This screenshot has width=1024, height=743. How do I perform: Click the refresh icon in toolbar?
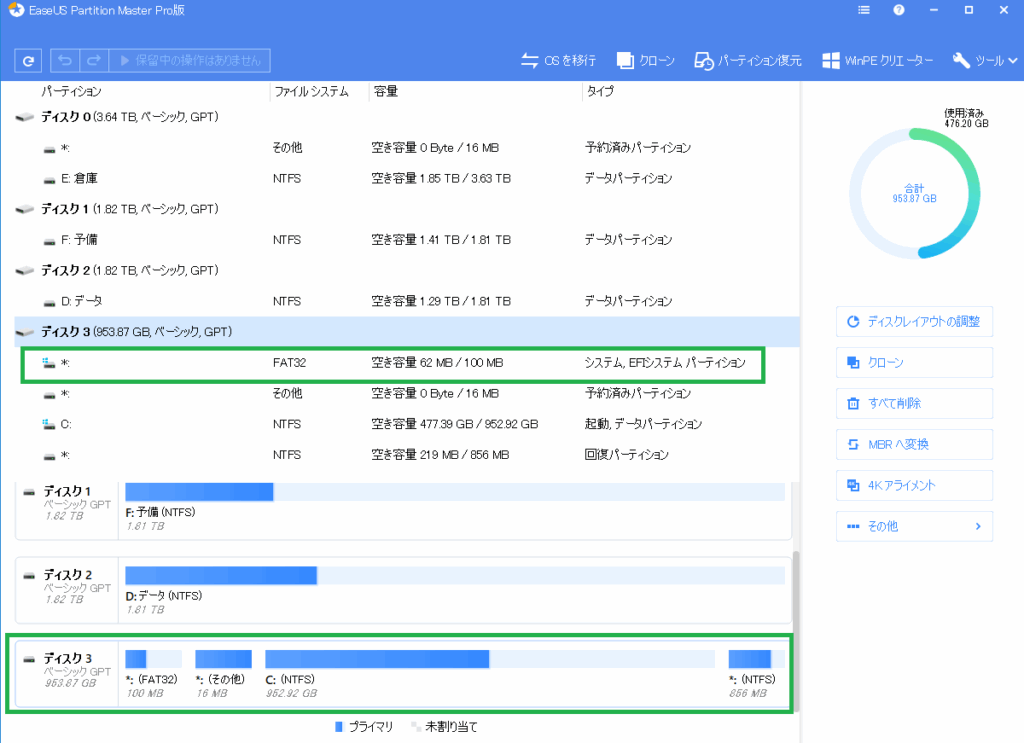[x=28, y=61]
